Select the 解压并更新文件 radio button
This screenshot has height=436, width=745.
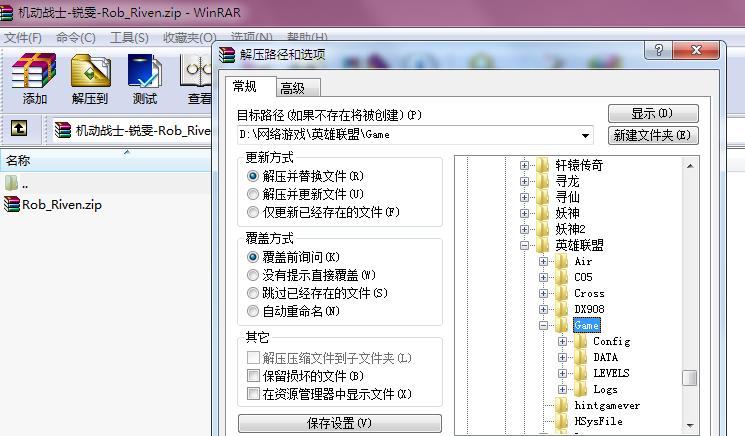[x=253, y=194]
